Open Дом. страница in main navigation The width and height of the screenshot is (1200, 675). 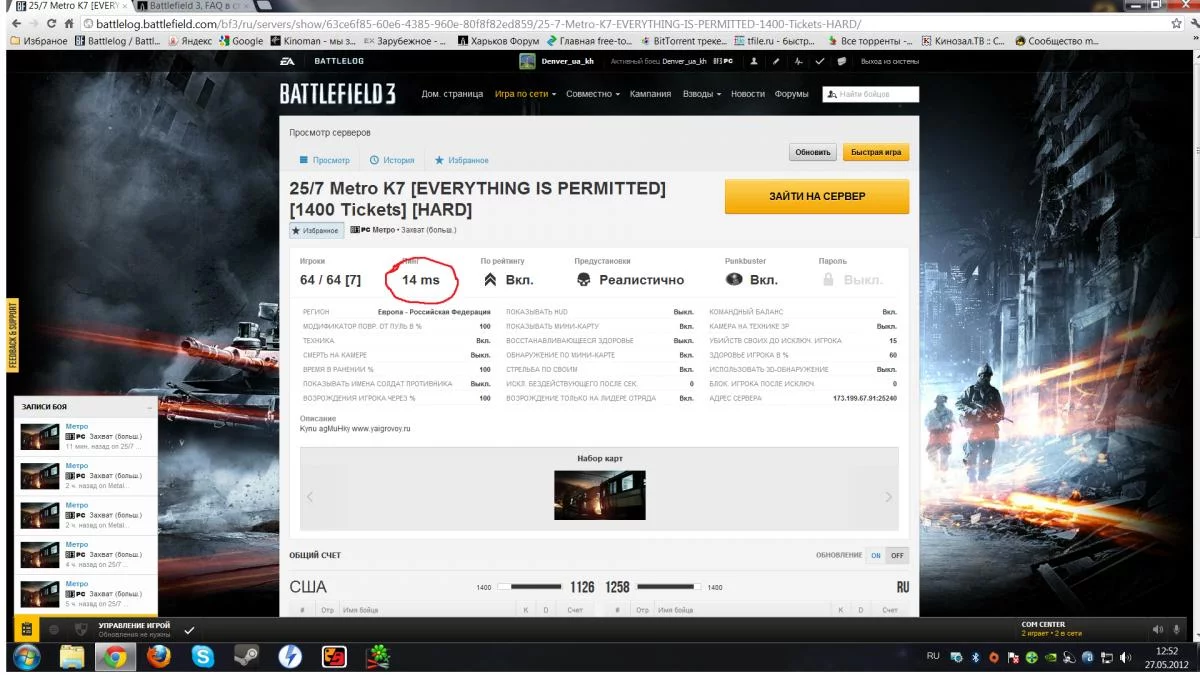coord(452,94)
